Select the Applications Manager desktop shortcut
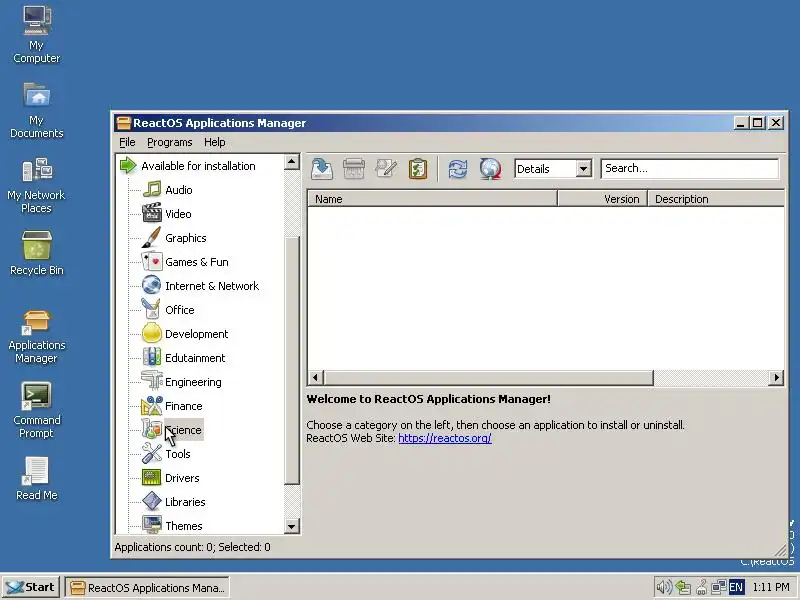Image resolution: width=800 pixels, height=600 pixels. [37, 336]
